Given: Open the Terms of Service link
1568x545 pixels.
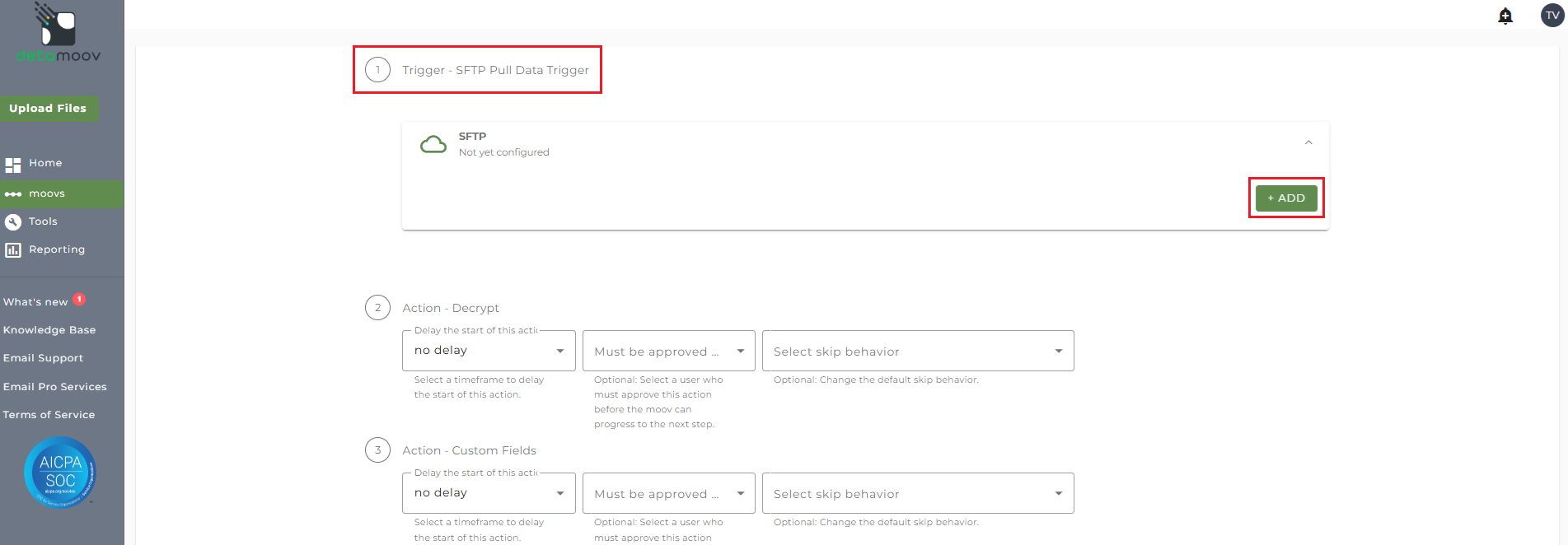Looking at the screenshot, I should tap(49, 415).
